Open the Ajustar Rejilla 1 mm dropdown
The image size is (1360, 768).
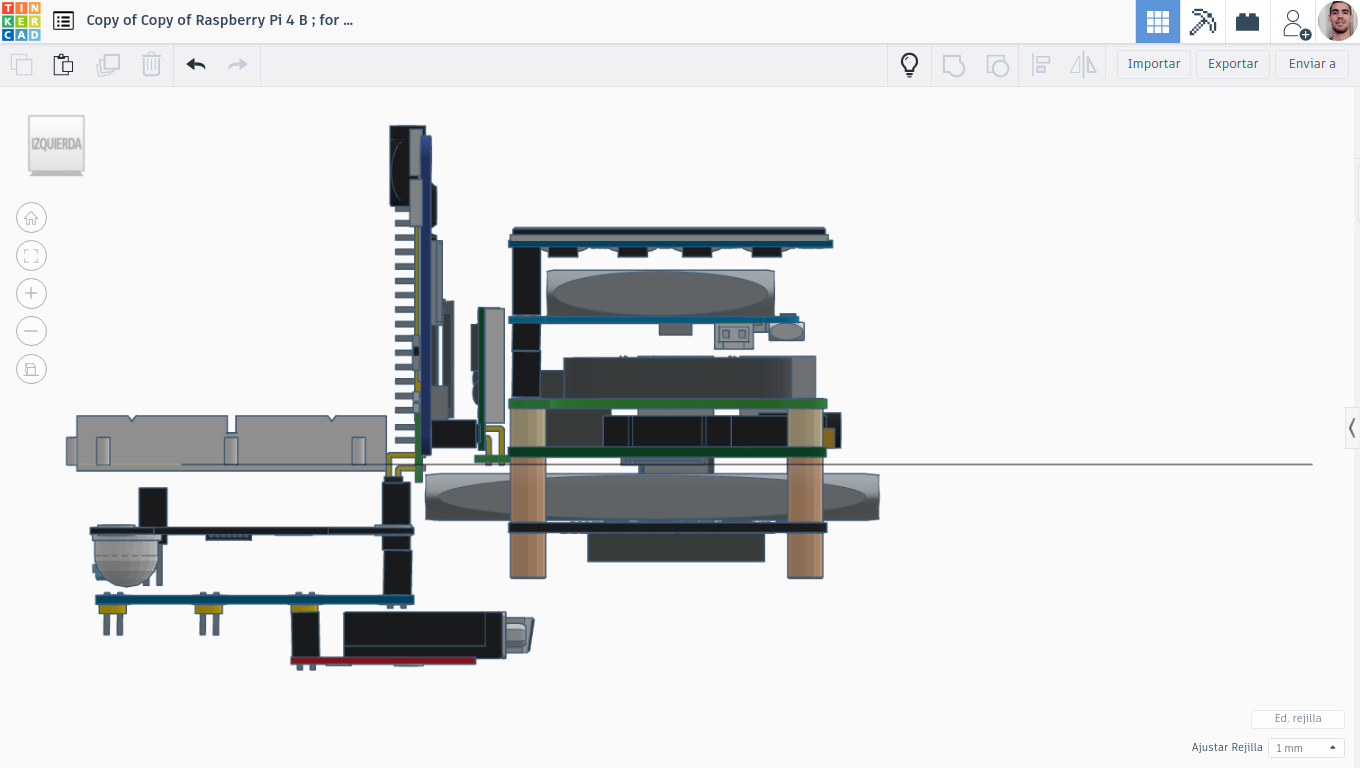(x=1306, y=748)
